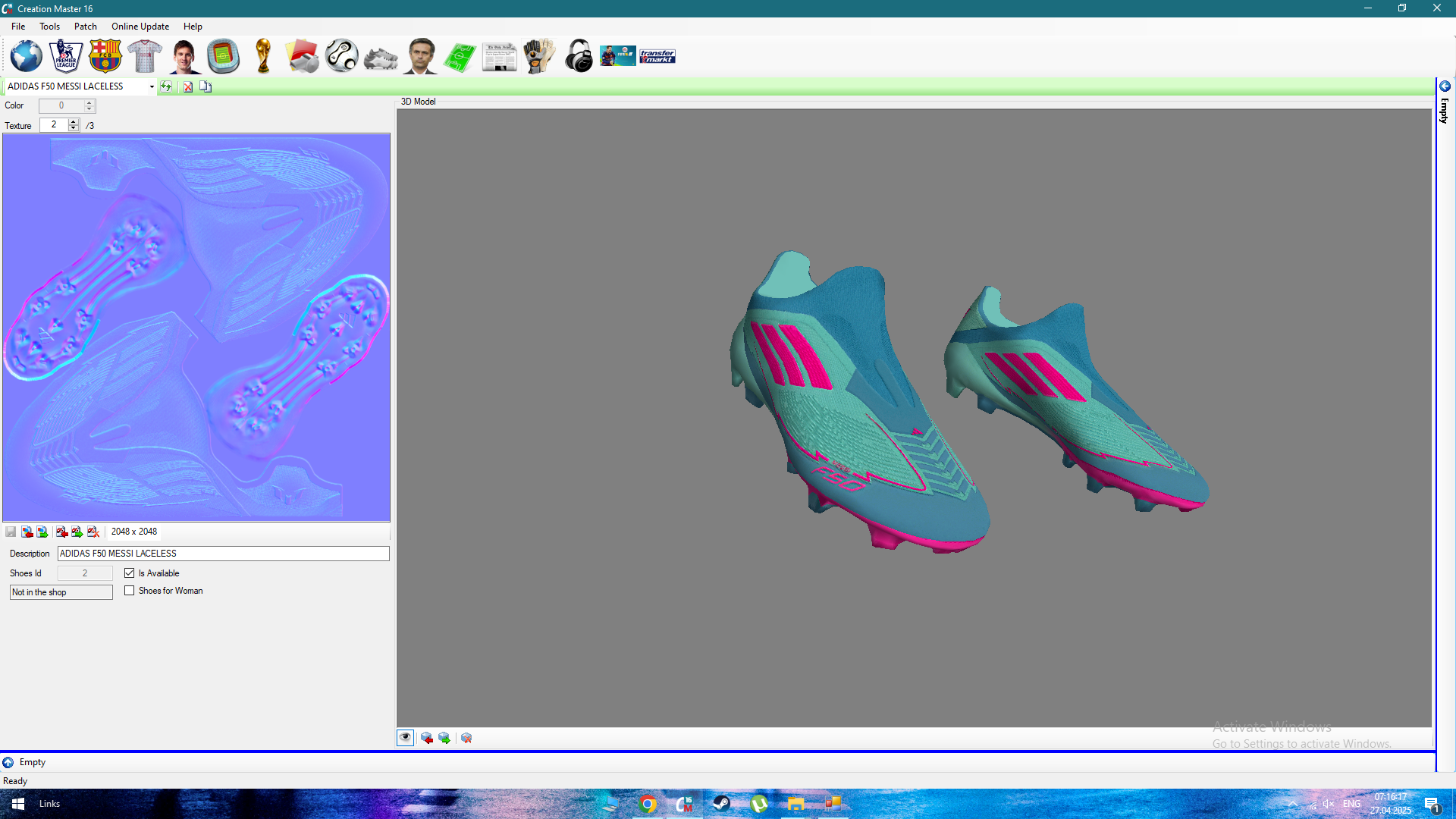The width and height of the screenshot is (1456, 819).
Task: Open the Not in the shop combo box
Action: click(x=61, y=592)
